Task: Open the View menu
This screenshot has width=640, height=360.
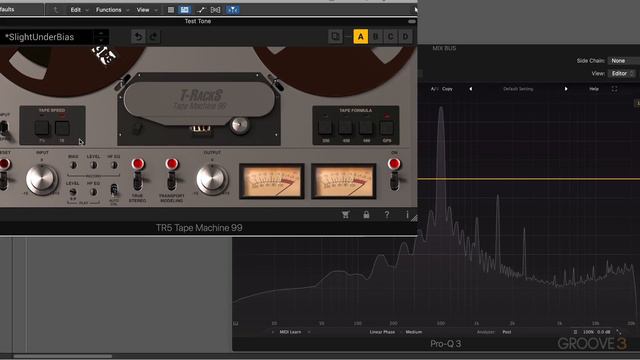Action: click(x=143, y=10)
